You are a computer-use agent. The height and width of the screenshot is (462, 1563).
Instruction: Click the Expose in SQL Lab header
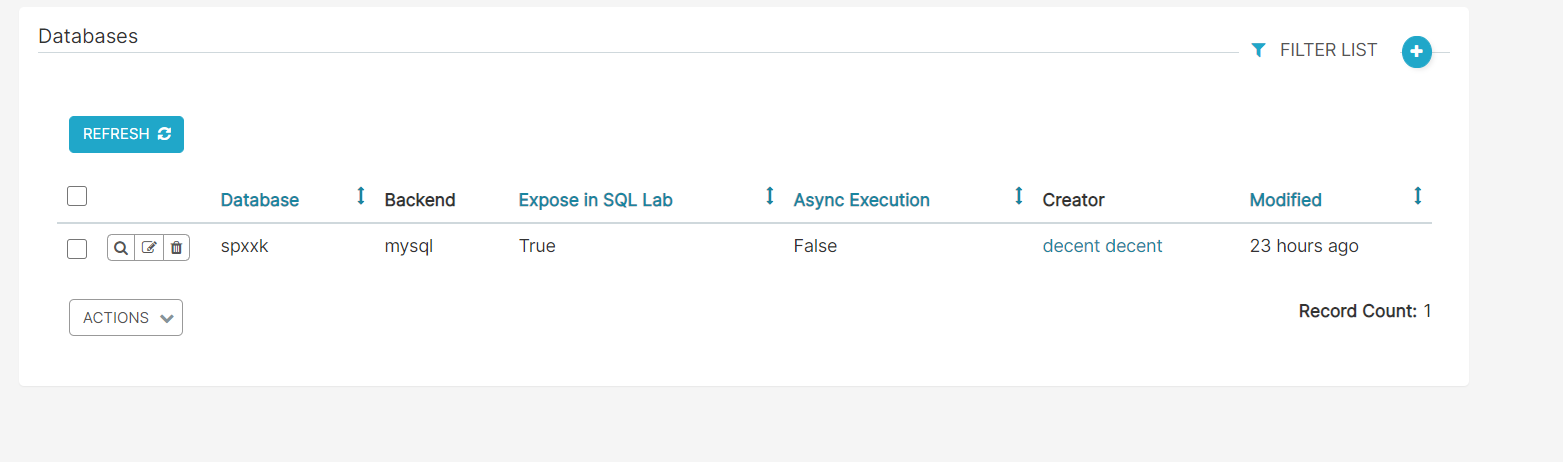[x=595, y=200]
